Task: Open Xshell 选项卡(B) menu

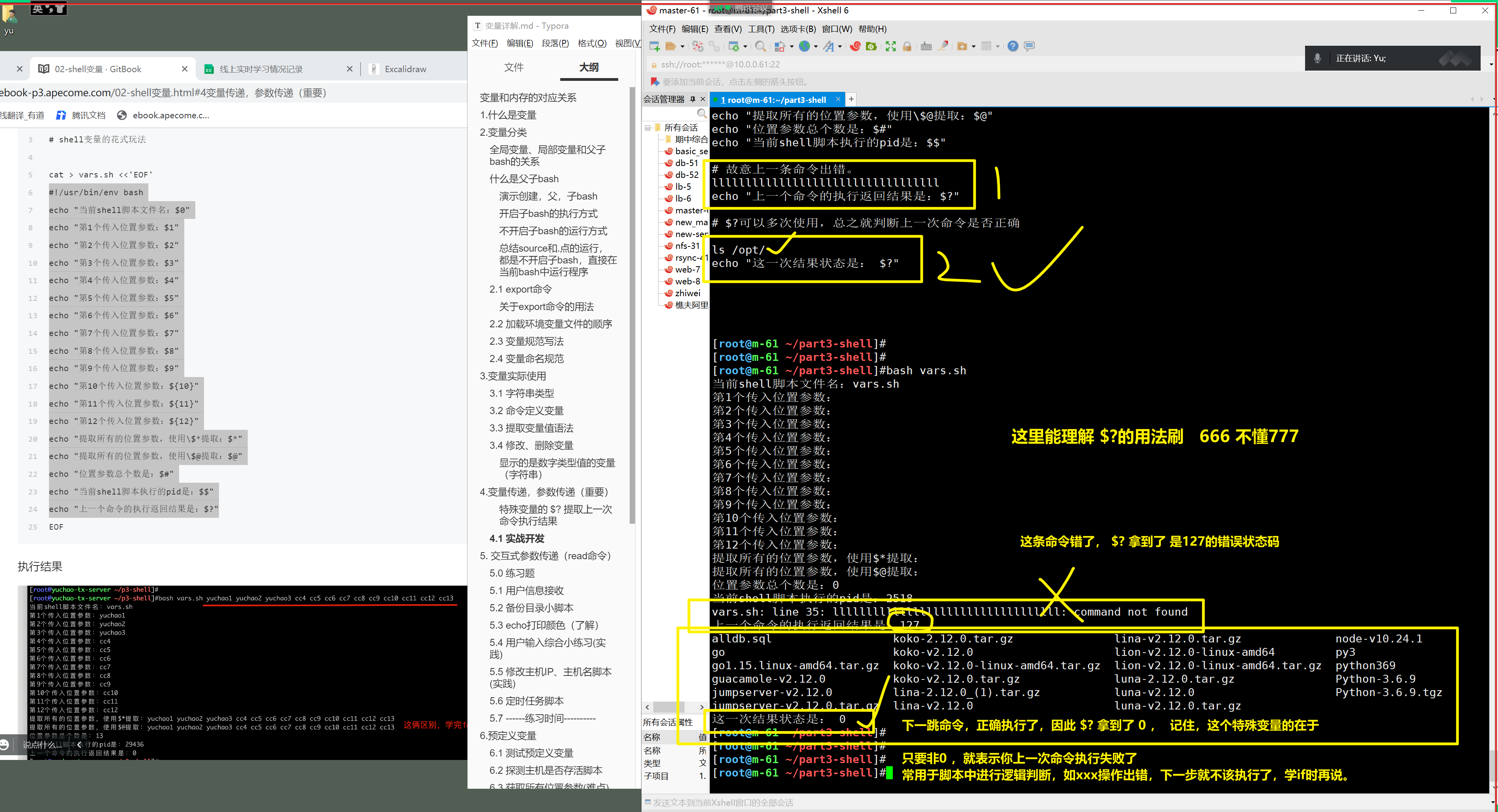Action: click(x=798, y=29)
